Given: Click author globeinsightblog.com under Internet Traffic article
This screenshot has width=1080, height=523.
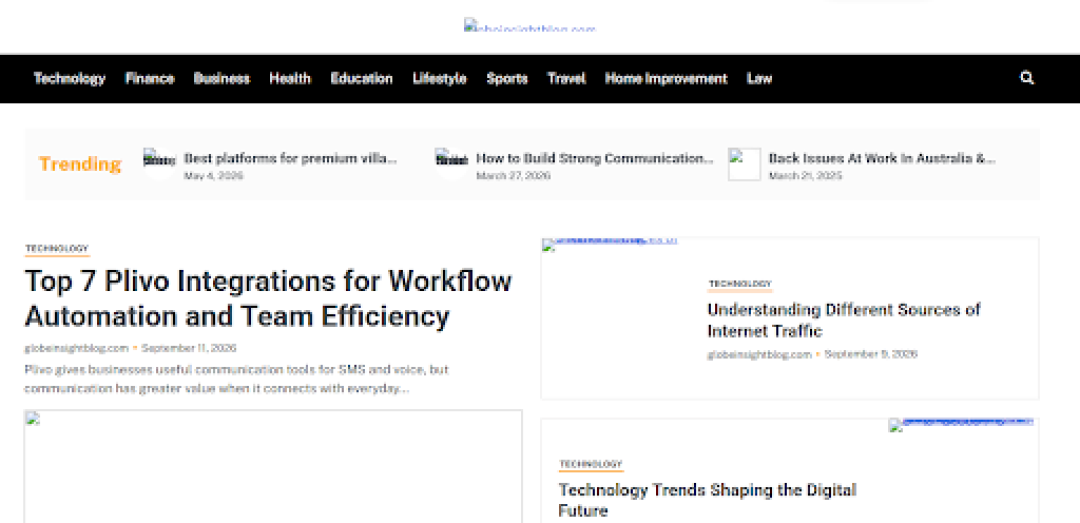Looking at the screenshot, I should [x=759, y=354].
